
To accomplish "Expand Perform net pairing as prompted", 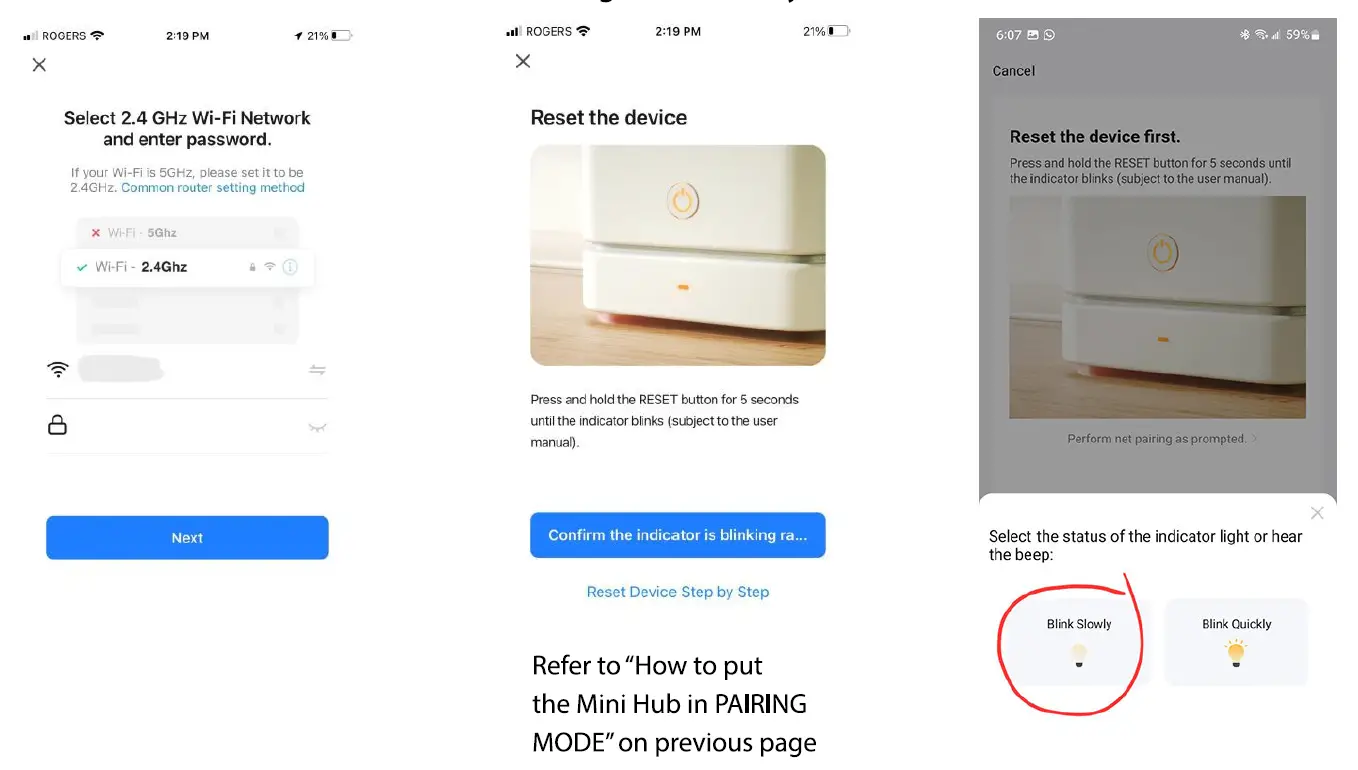I will (1162, 438).
